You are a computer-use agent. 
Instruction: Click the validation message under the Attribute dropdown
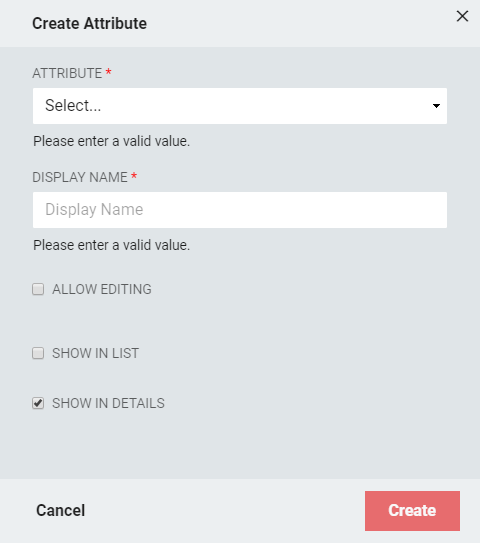coord(112,141)
